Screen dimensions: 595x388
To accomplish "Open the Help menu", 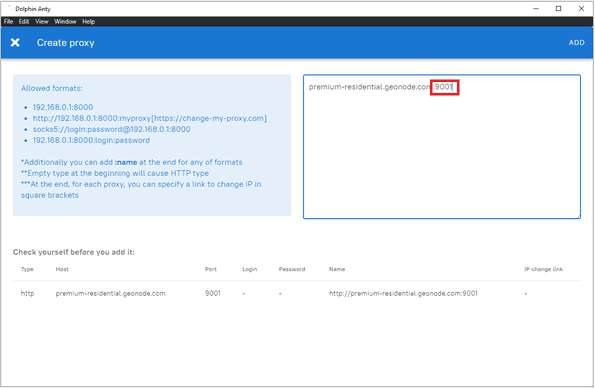I will pos(88,22).
